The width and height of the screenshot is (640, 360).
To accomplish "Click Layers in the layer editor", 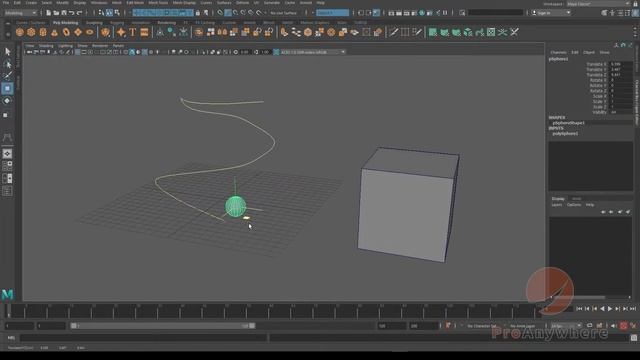I will [557, 205].
